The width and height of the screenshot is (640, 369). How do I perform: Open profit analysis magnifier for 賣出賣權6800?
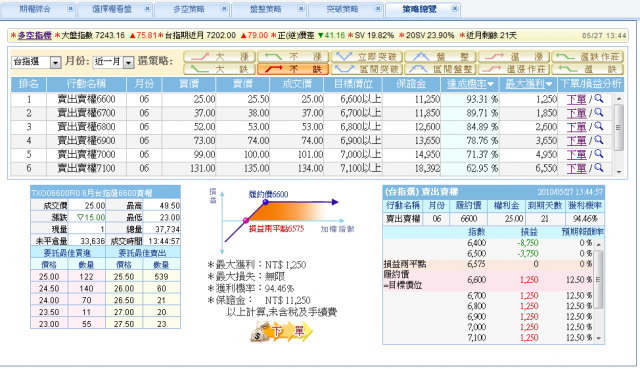point(599,126)
